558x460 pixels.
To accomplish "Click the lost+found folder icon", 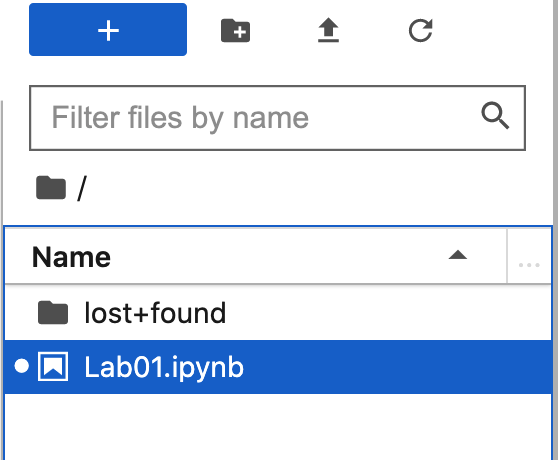I will tap(53, 313).
